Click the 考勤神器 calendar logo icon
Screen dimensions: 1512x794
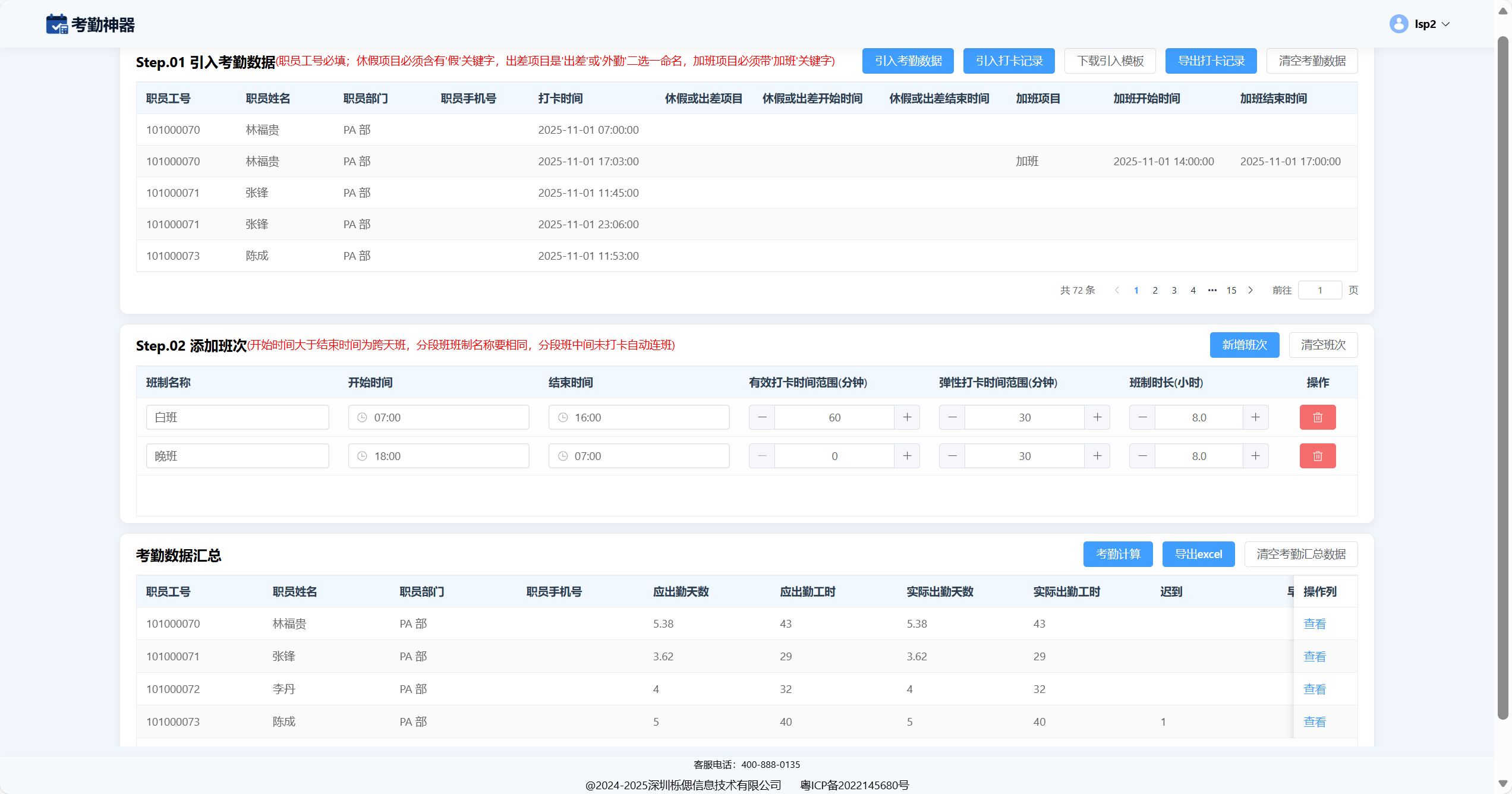[57, 24]
